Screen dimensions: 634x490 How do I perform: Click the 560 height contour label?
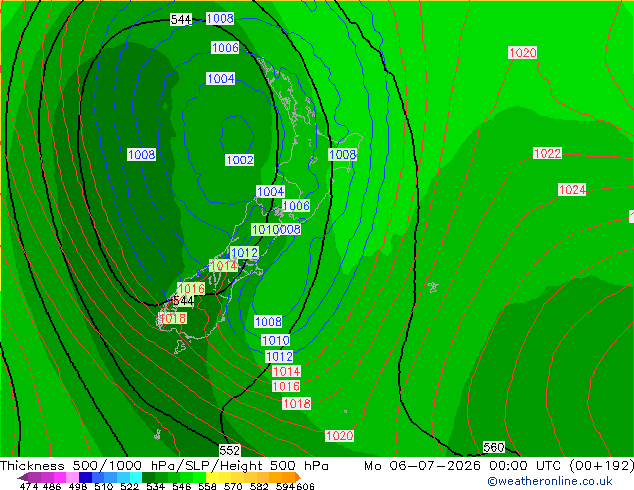[x=494, y=448]
